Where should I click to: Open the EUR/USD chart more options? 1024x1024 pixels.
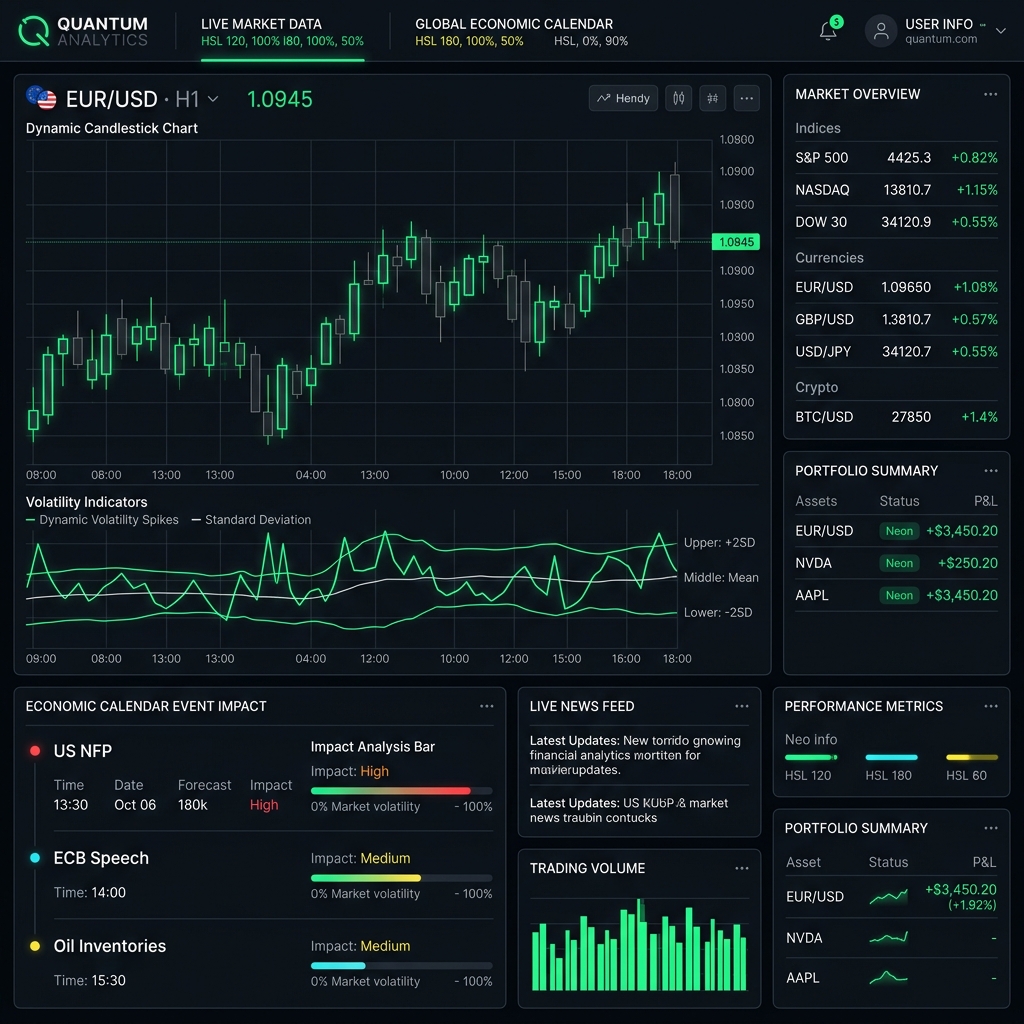tap(746, 99)
